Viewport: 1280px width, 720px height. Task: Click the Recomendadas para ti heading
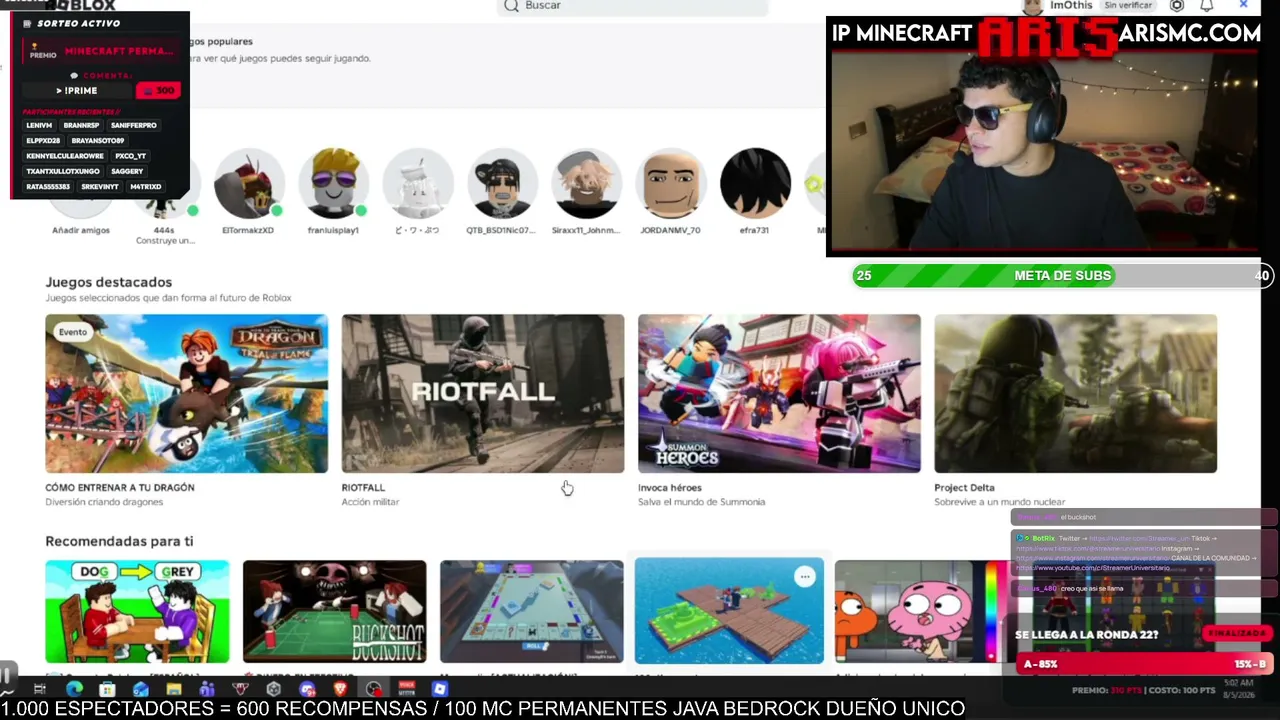click(119, 541)
